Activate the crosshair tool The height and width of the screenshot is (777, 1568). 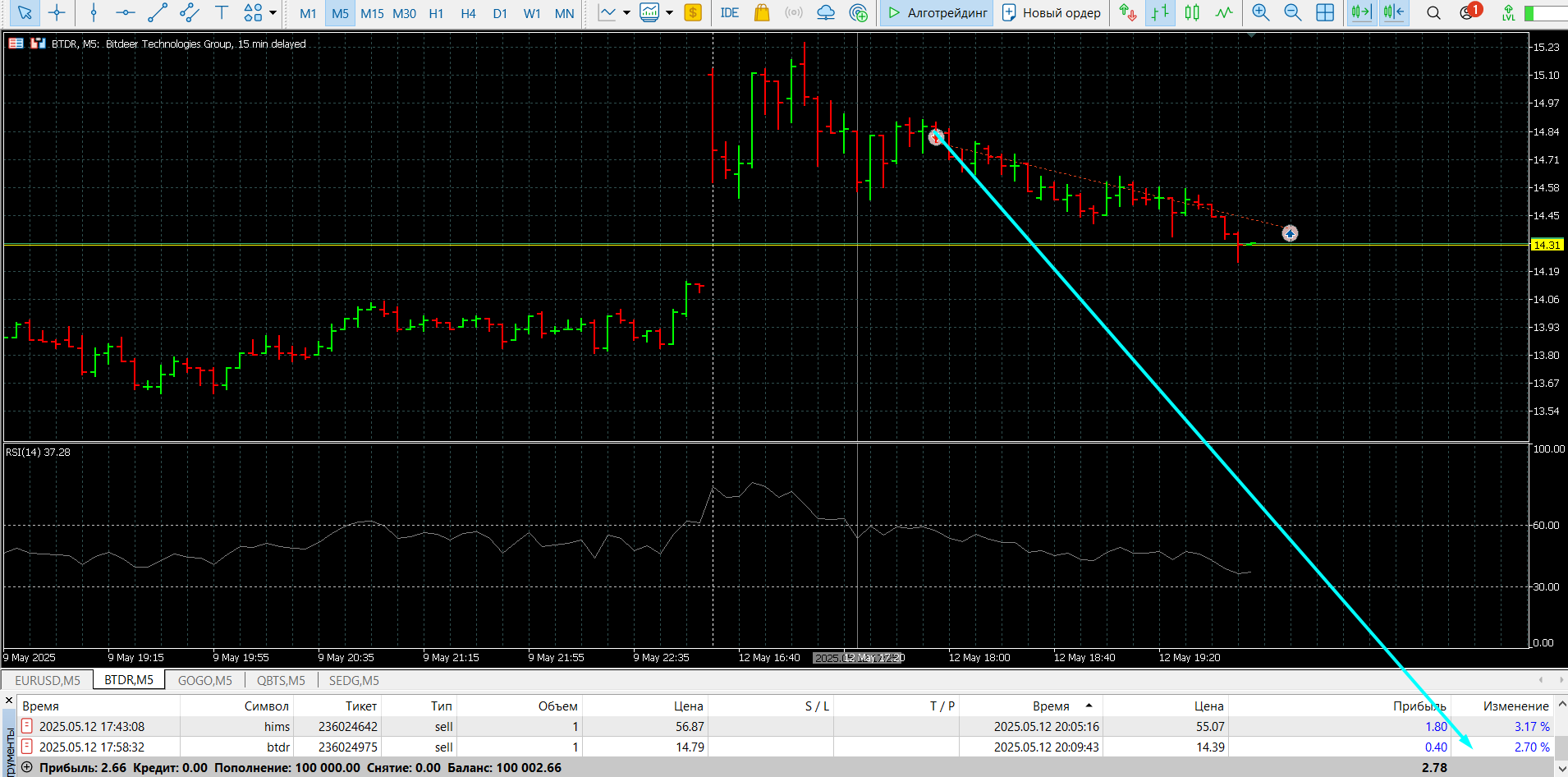tap(57, 12)
